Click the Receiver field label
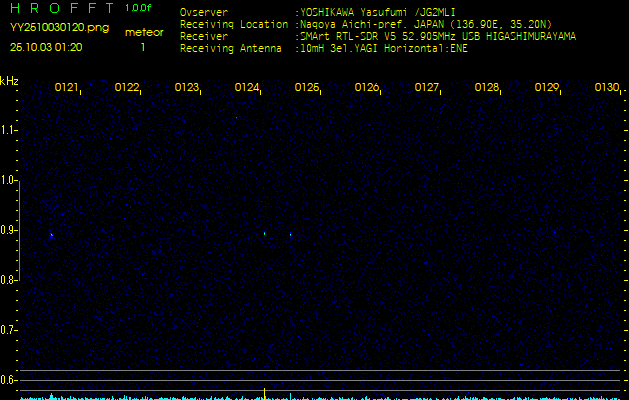 pyautogui.click(x=204, y=37)
